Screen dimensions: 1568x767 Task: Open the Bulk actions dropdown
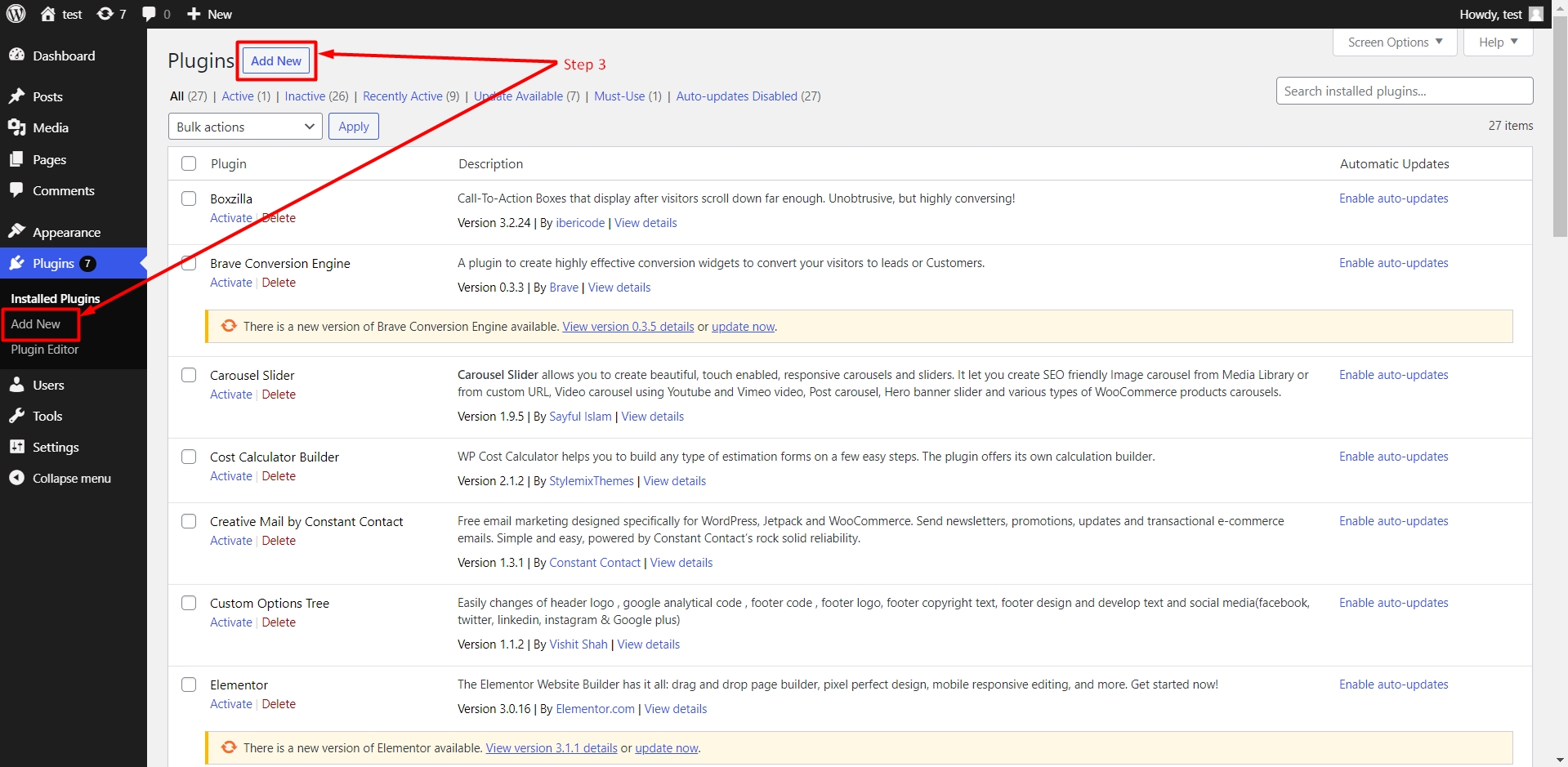coord(245,127)
